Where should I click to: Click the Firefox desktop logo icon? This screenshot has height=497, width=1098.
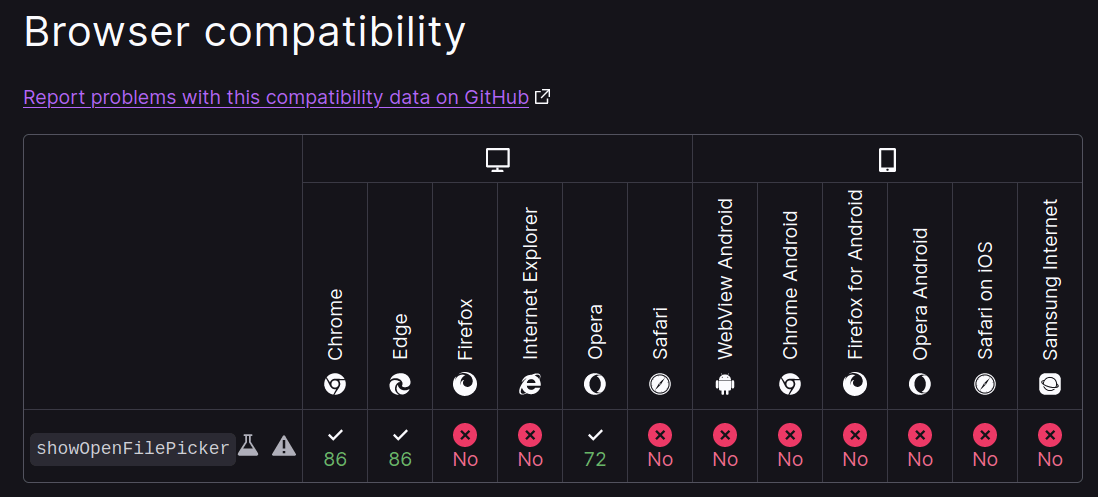click(x=465, y=384)
